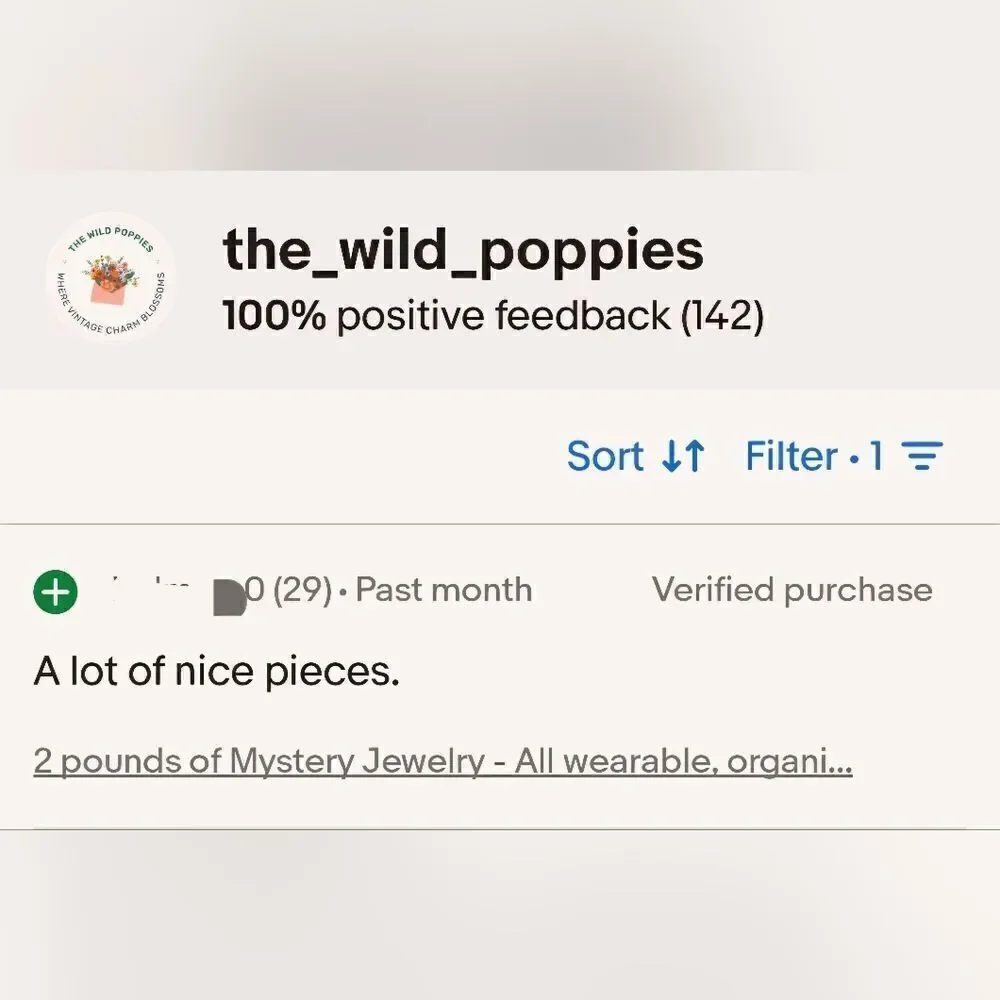Click the filter lines icon
1000x1000 pixels.
(x=922, y=457)
